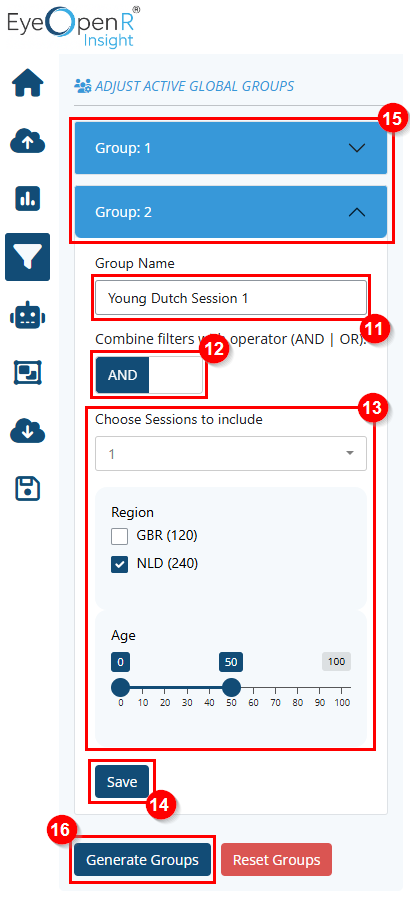Click the EyeOpenR Insight logo

74,26
